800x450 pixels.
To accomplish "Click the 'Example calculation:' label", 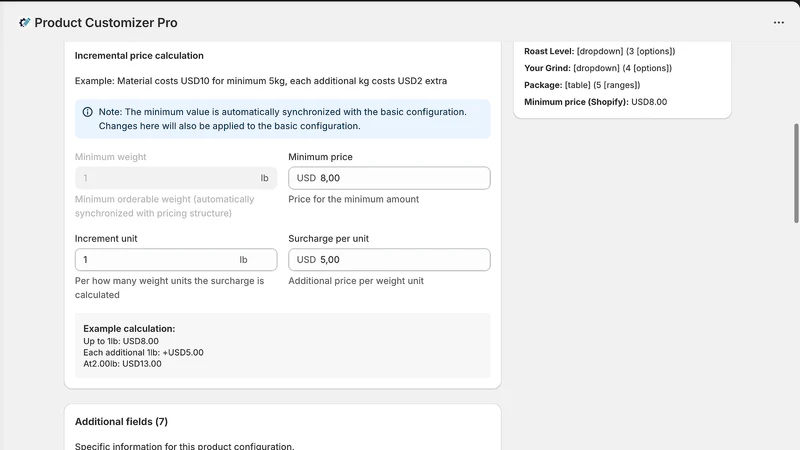I will (129, 329).
